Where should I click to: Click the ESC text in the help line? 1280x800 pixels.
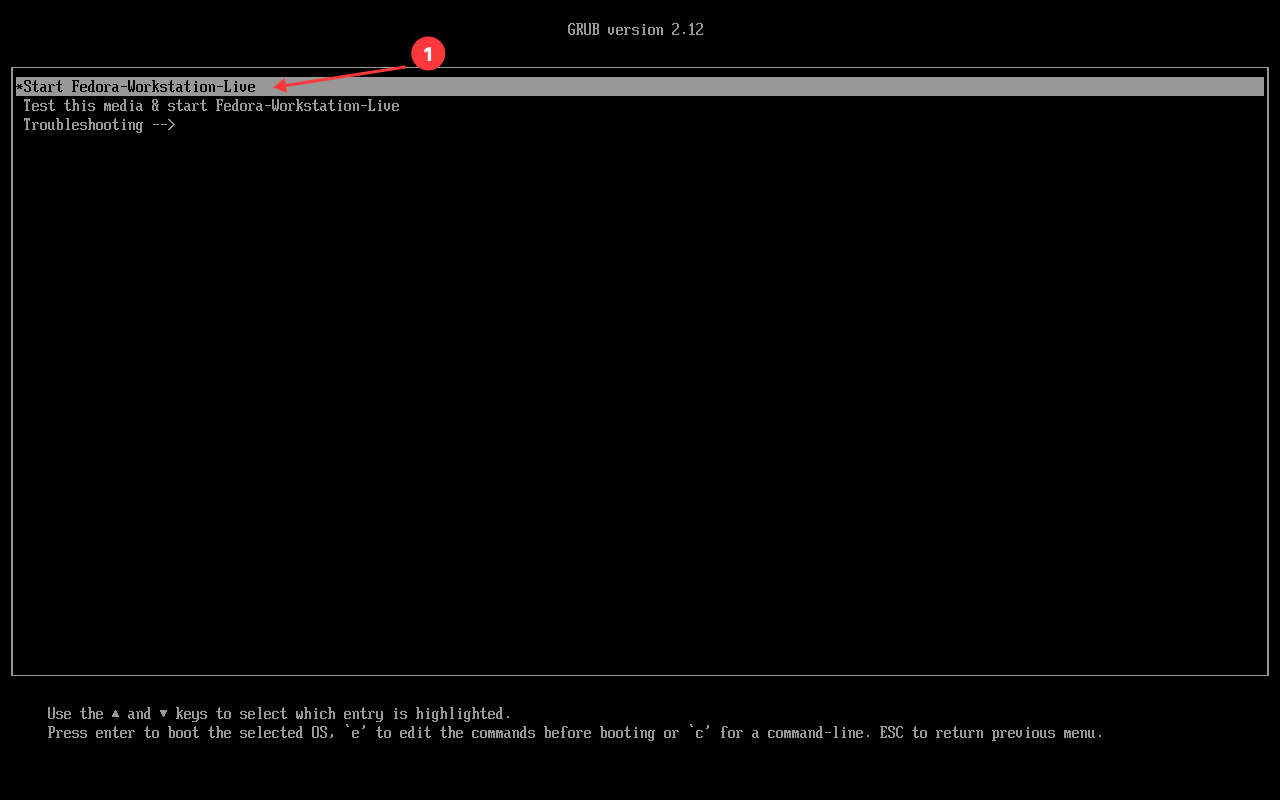pyautogui.click(x=891, y=733)
